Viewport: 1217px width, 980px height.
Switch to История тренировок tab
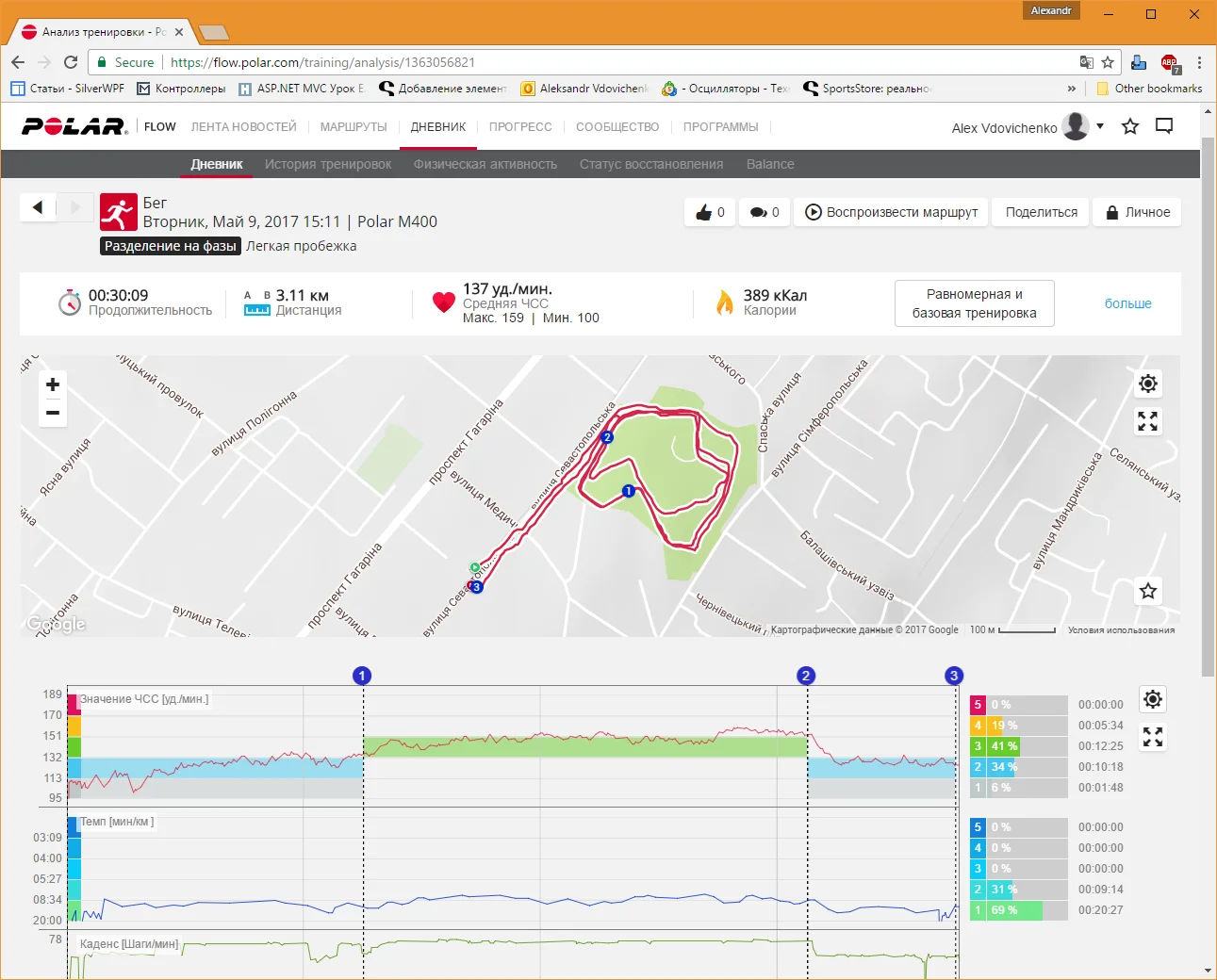[x=328, y=164]
